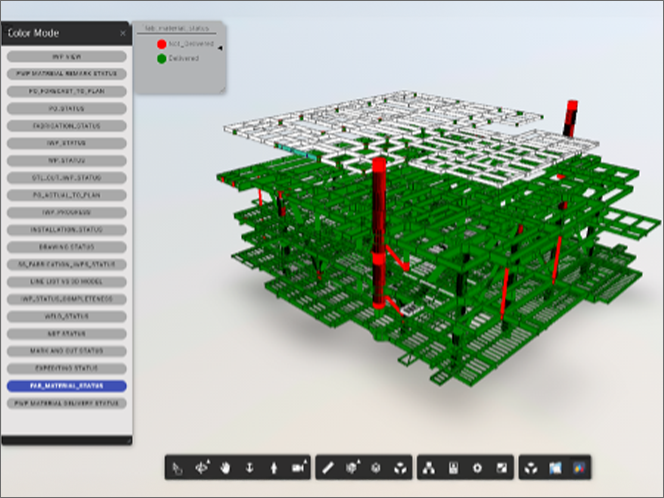Image resolution: width=664 pixels, height=498 pixels.
Task: Enable the DRAWING STATUS color mode
Action: pyautogui.click(x=66, y=247)
